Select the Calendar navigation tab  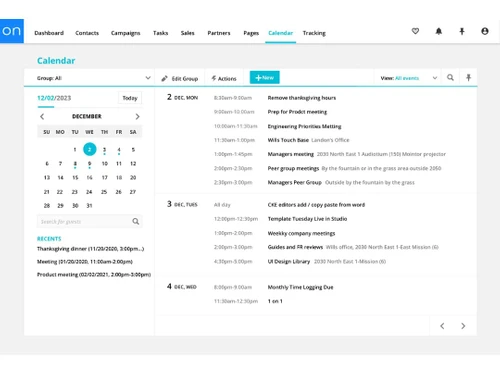pos(280,33)
